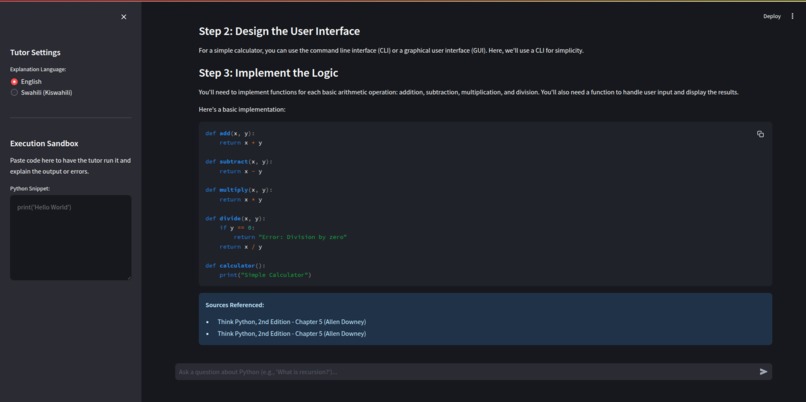Click the def calculator() code line

[x=235, y=266]
